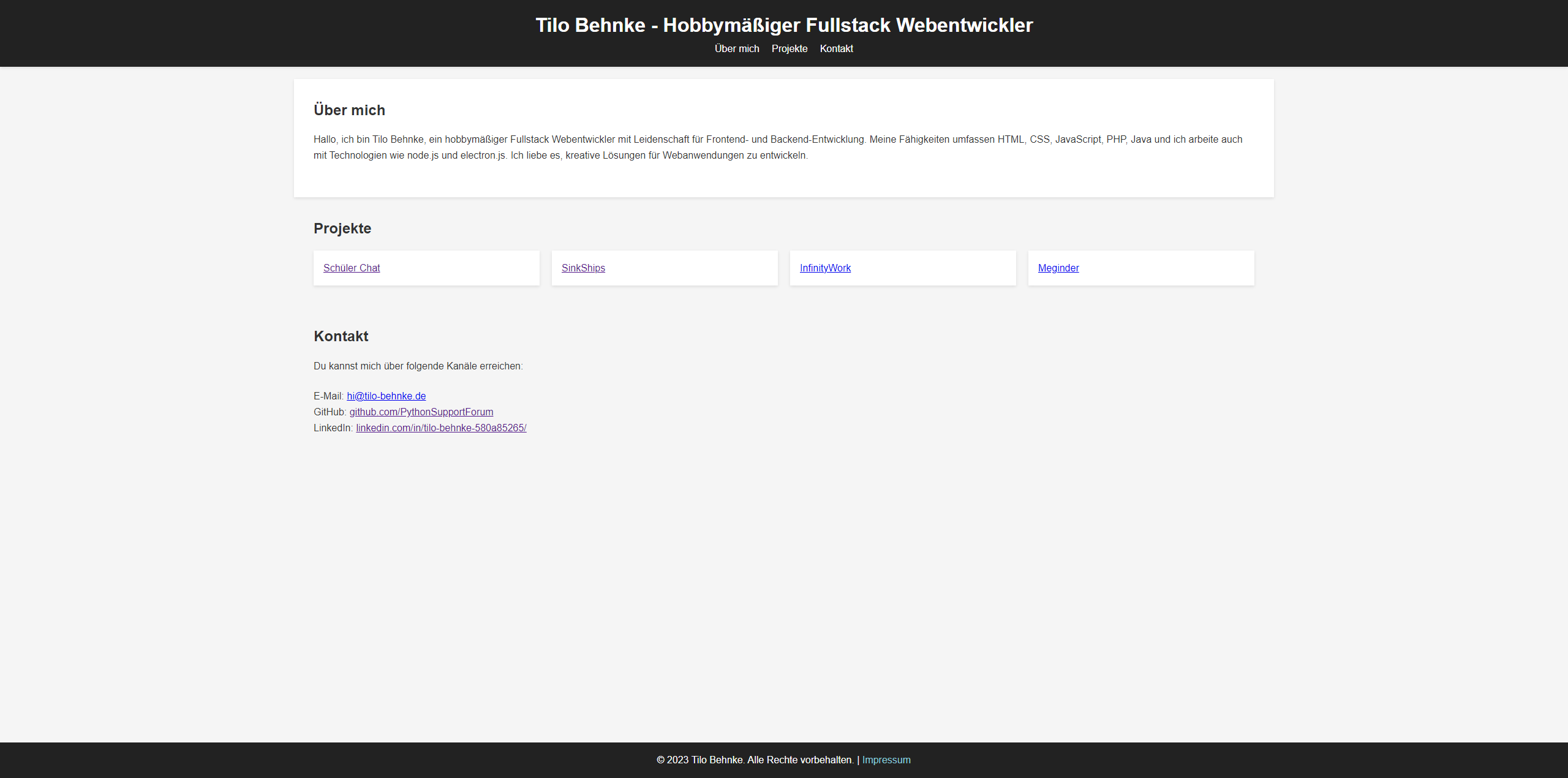Visit the InfinityWork project link
Image resolution: width=1568 pixels, height=778 pixels.
coord(825,268)
